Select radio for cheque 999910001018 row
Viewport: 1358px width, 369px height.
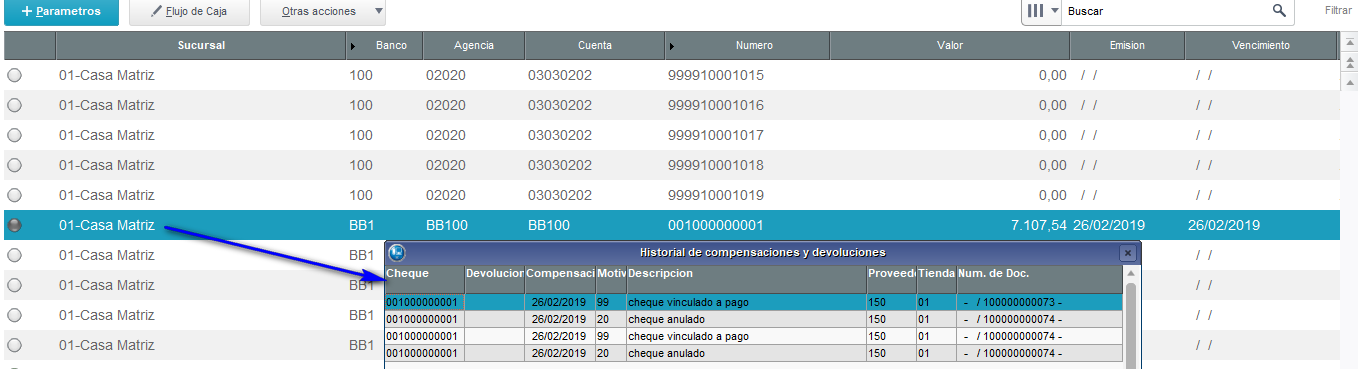point(15,165)
